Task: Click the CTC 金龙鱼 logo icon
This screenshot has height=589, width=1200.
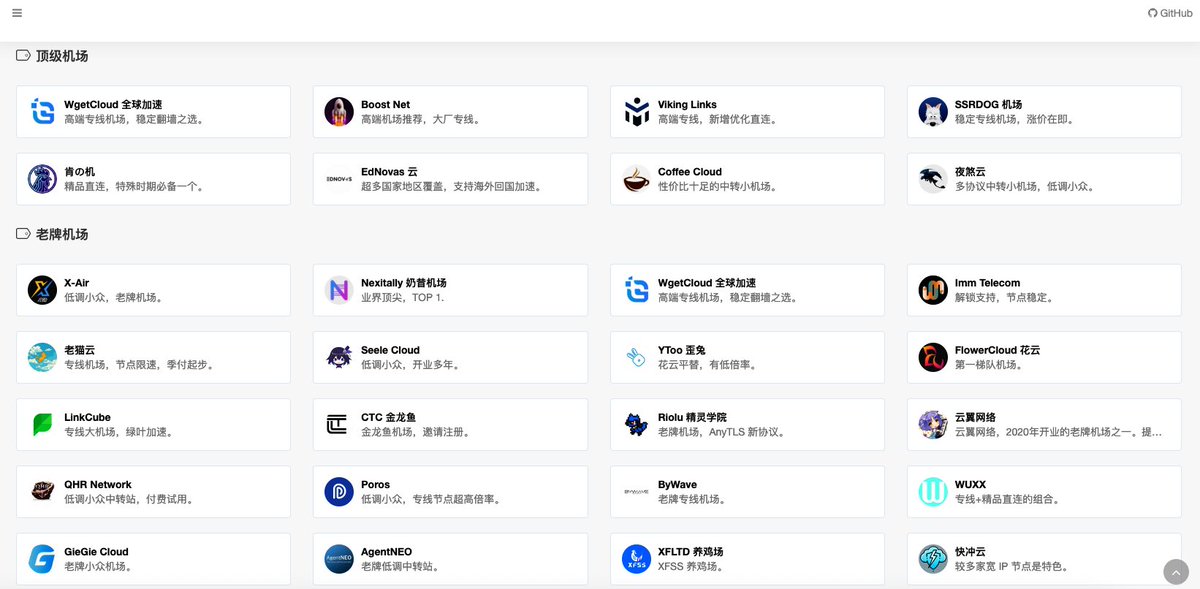Action: click(339, 424)
